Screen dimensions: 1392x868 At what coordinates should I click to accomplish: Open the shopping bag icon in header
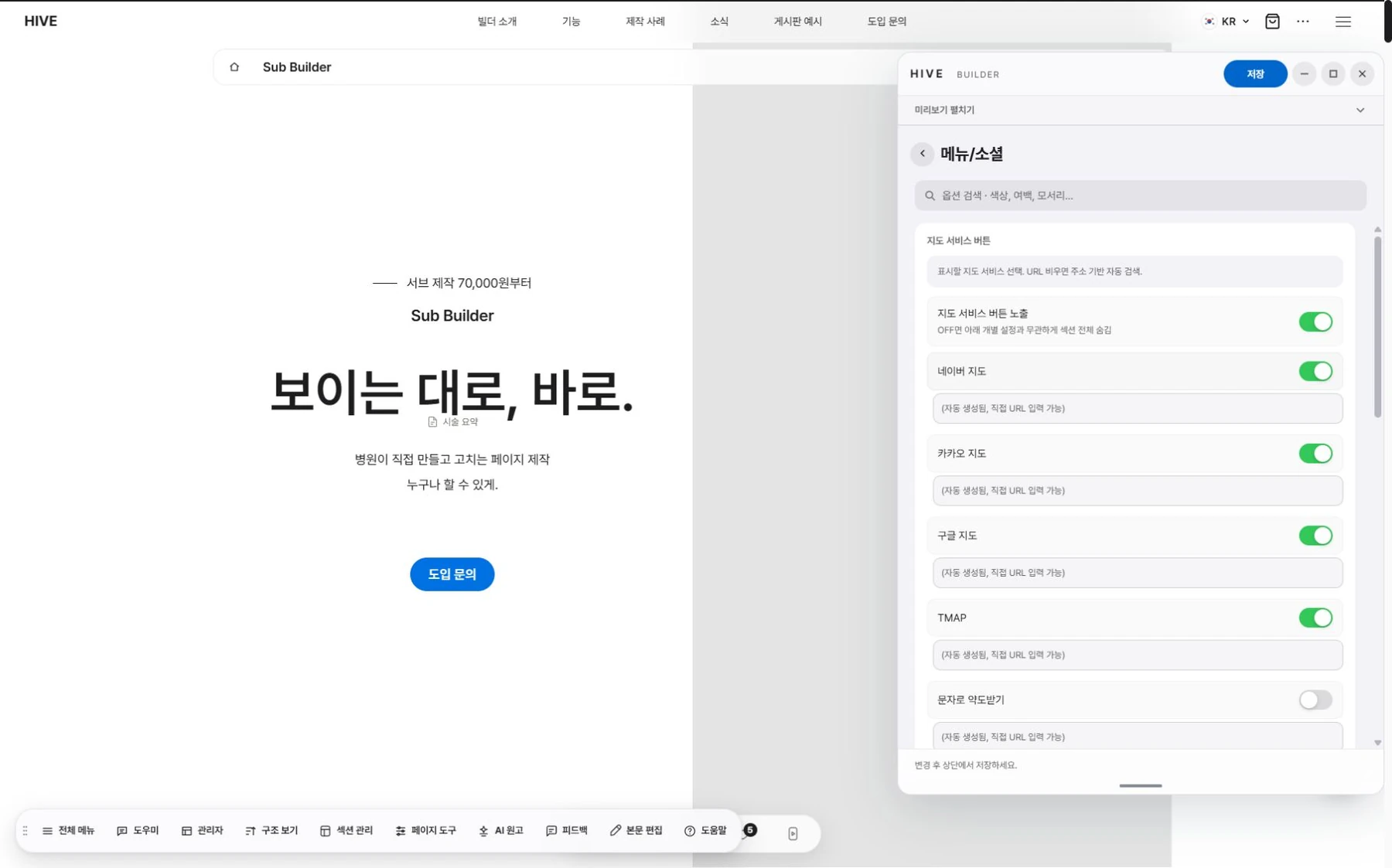coord(1272,22)
